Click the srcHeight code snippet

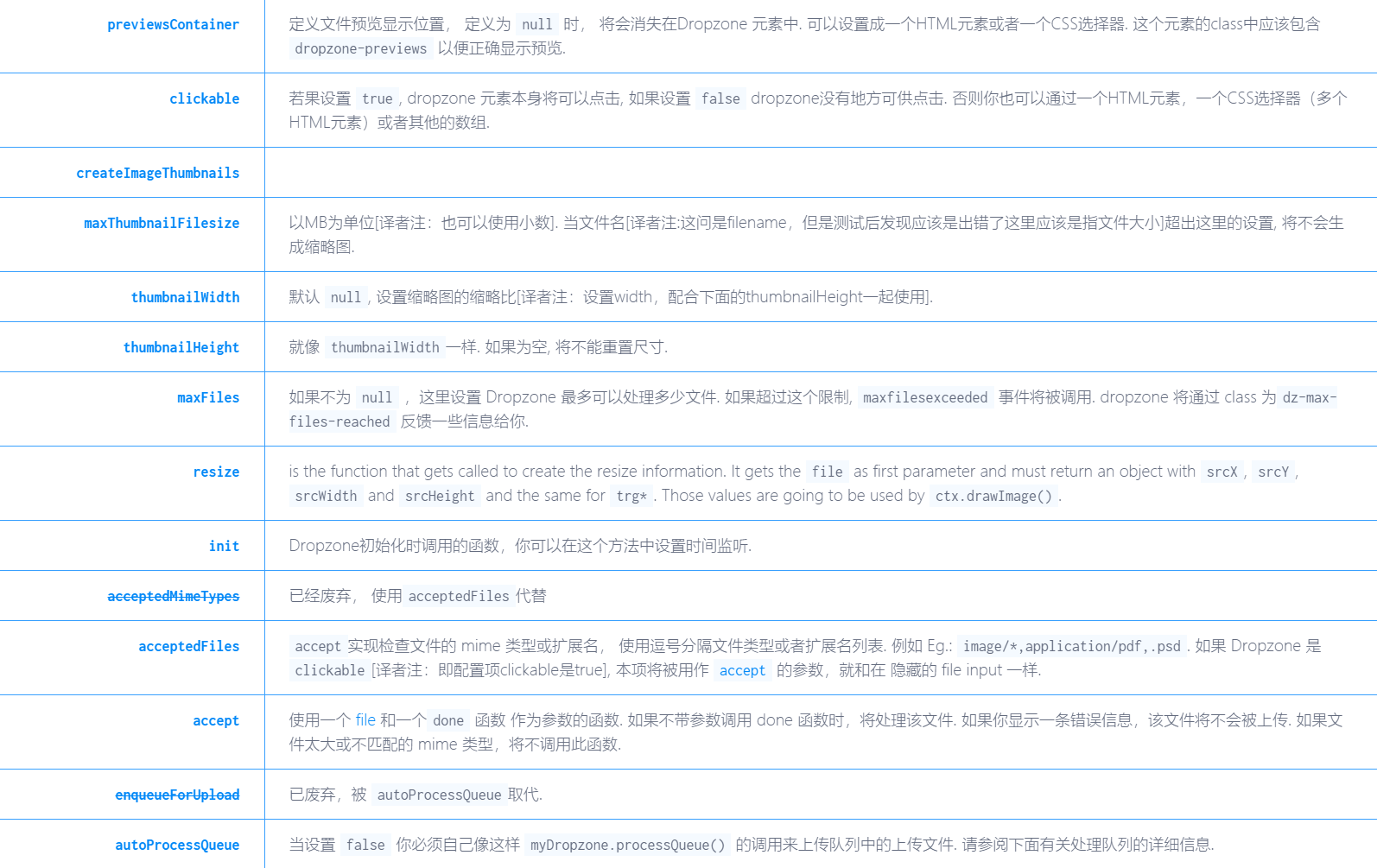click(440, 497)
